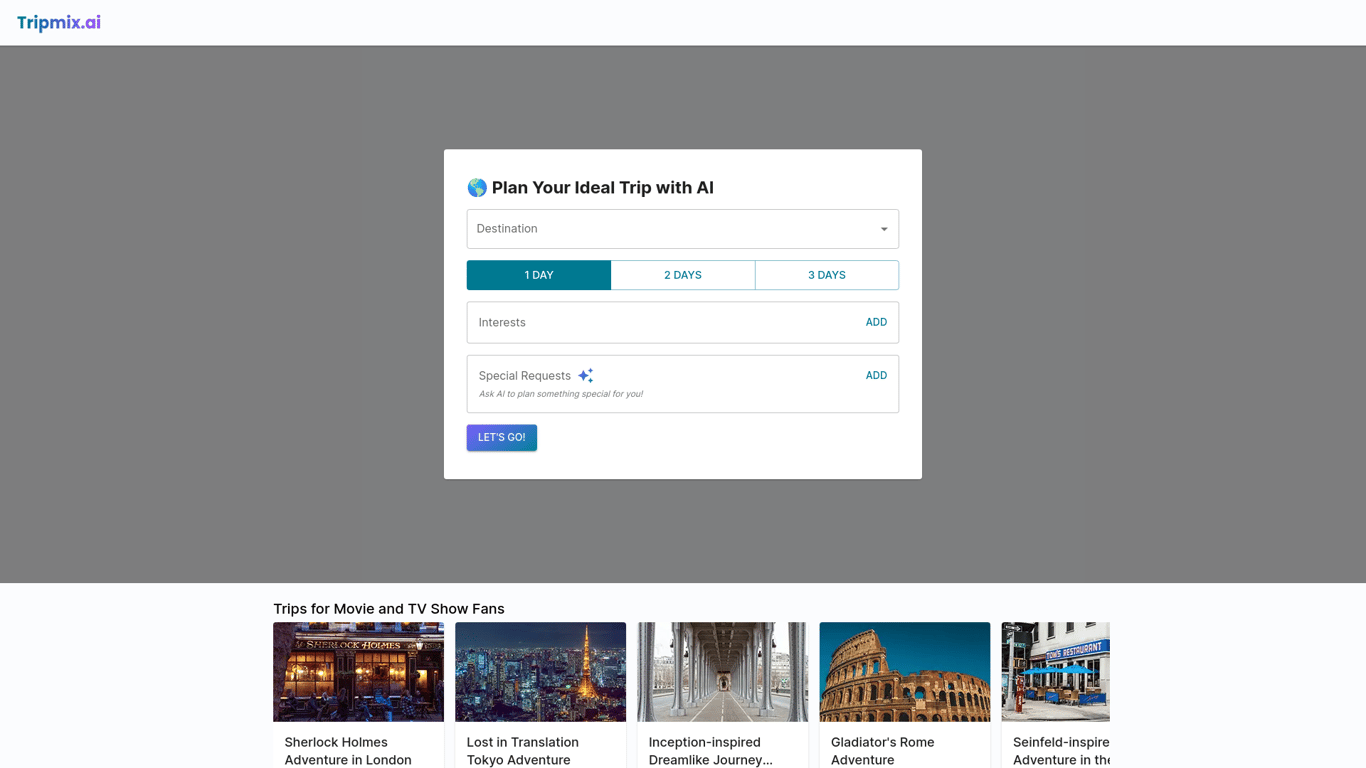Image resolution: width=1366 pixels, height=768 pixels.
Task: Open the Destination dropdown
Action: pyautogui.click(x=682, y=229)
